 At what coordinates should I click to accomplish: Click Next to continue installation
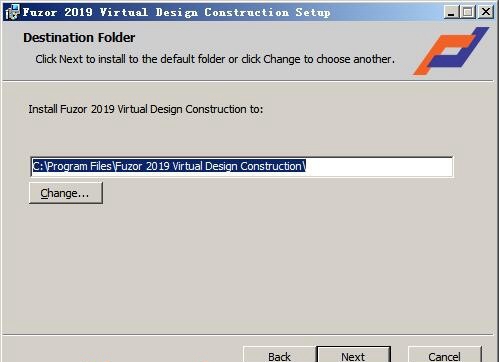(353, 355)
